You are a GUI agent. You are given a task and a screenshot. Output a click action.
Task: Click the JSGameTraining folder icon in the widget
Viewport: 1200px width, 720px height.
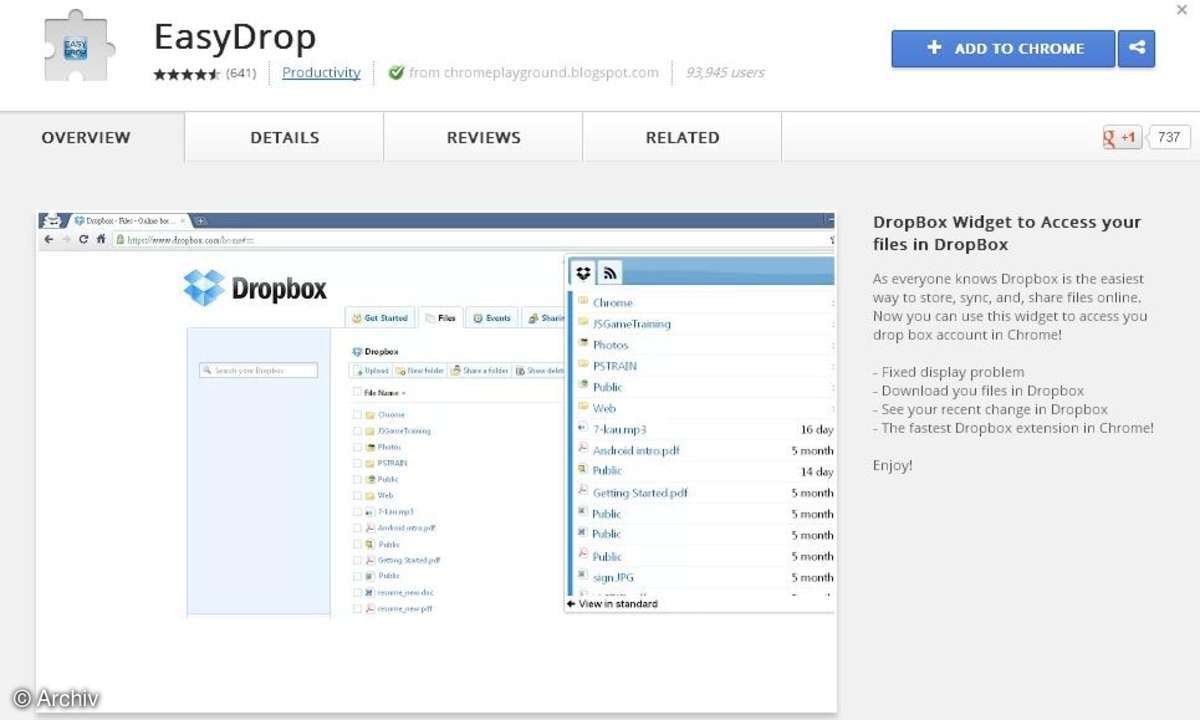click(x=583, y=322)
